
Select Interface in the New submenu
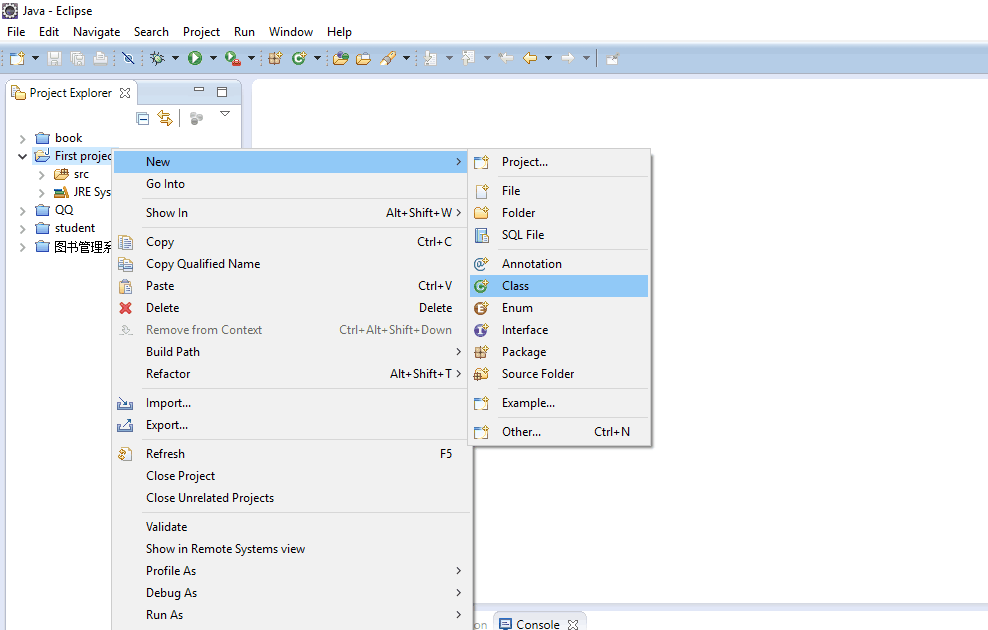(559, 330)
